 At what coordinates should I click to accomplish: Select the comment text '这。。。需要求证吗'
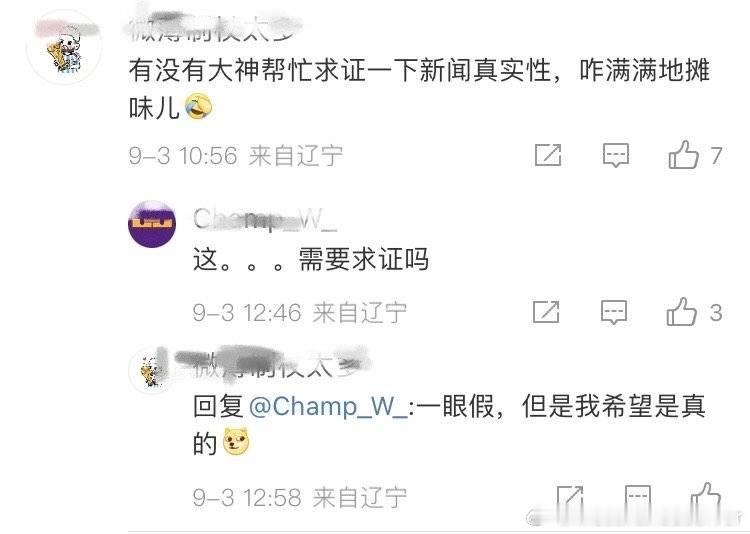point(311,259)
